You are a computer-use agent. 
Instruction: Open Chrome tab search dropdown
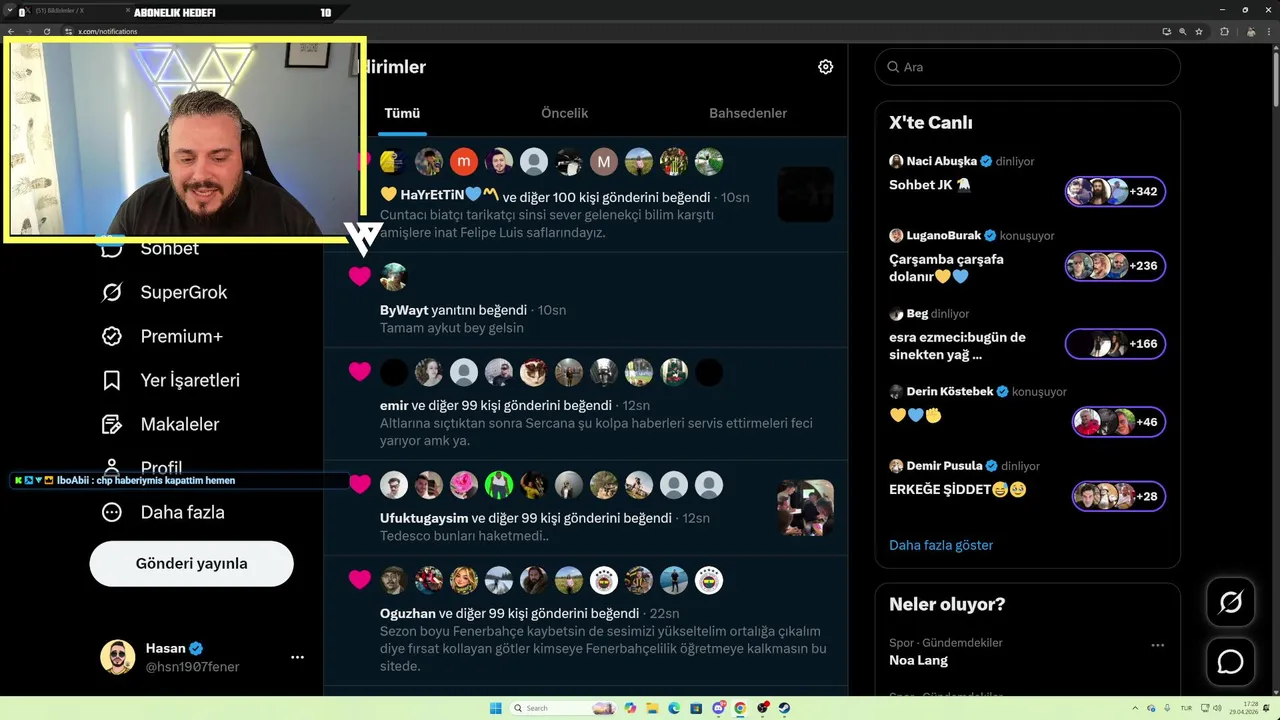pos(9,12)
